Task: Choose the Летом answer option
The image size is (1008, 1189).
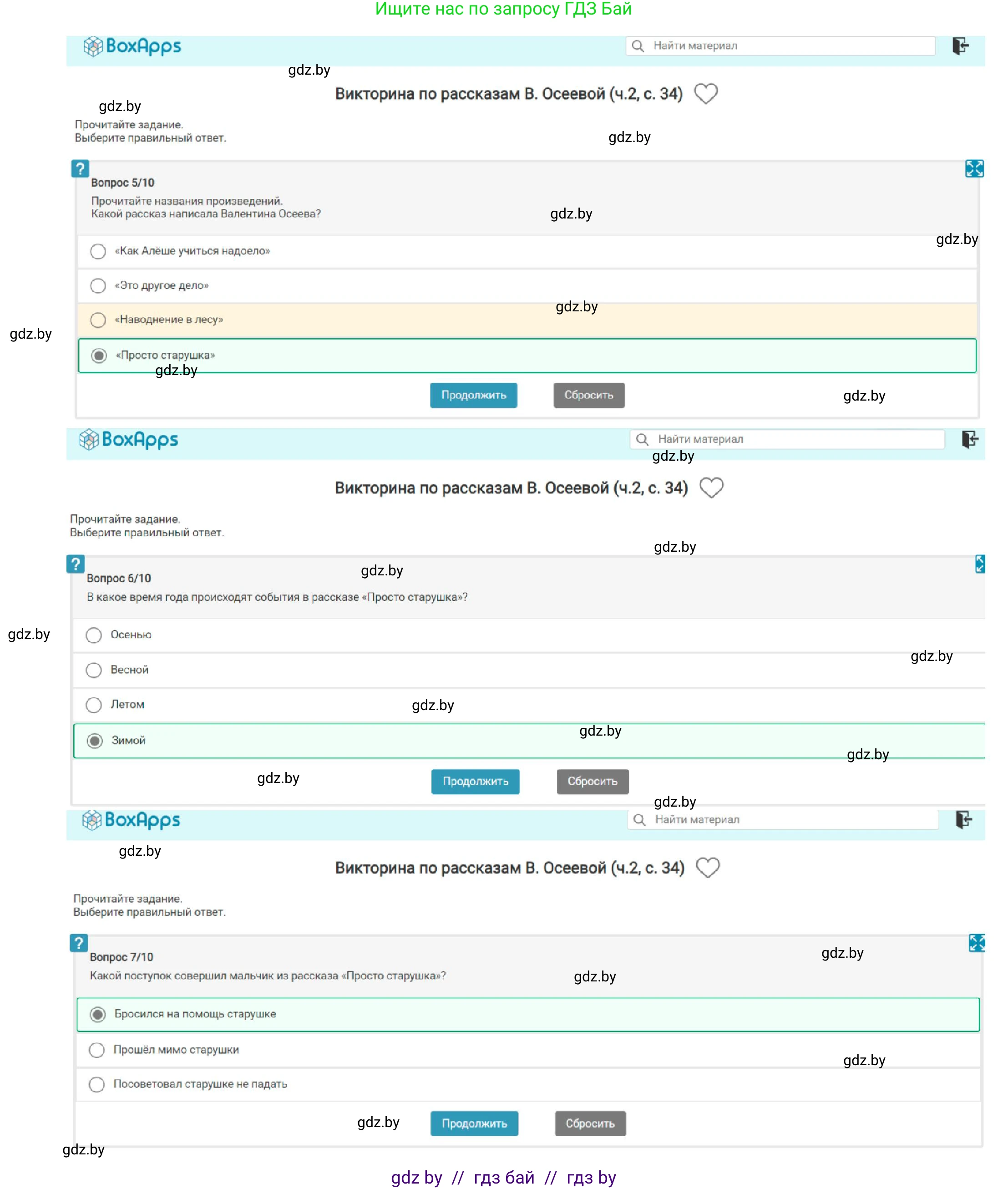Action: [x=94, y=705]
